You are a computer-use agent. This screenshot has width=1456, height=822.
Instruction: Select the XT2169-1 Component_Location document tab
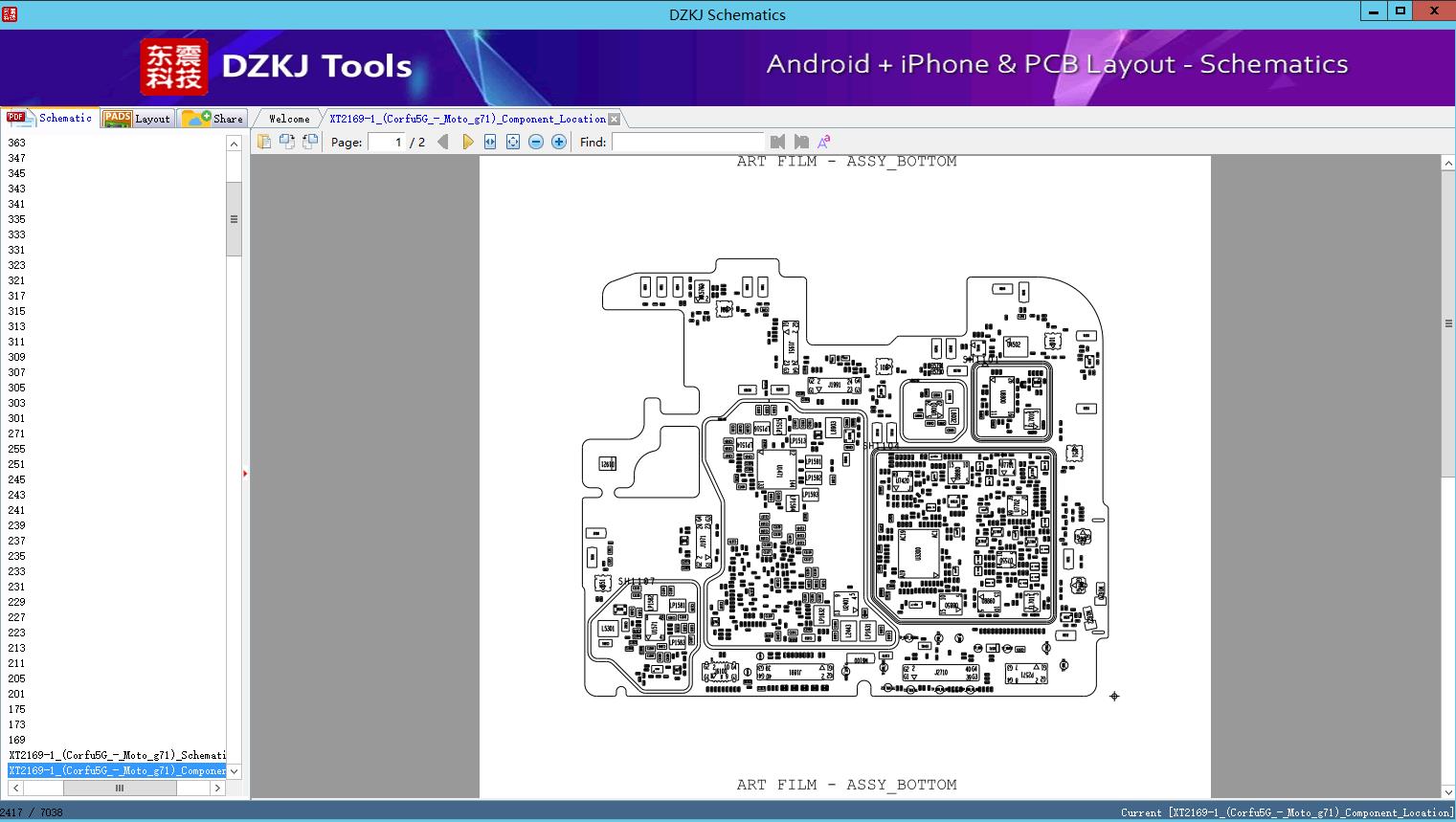tap(468, 119)
